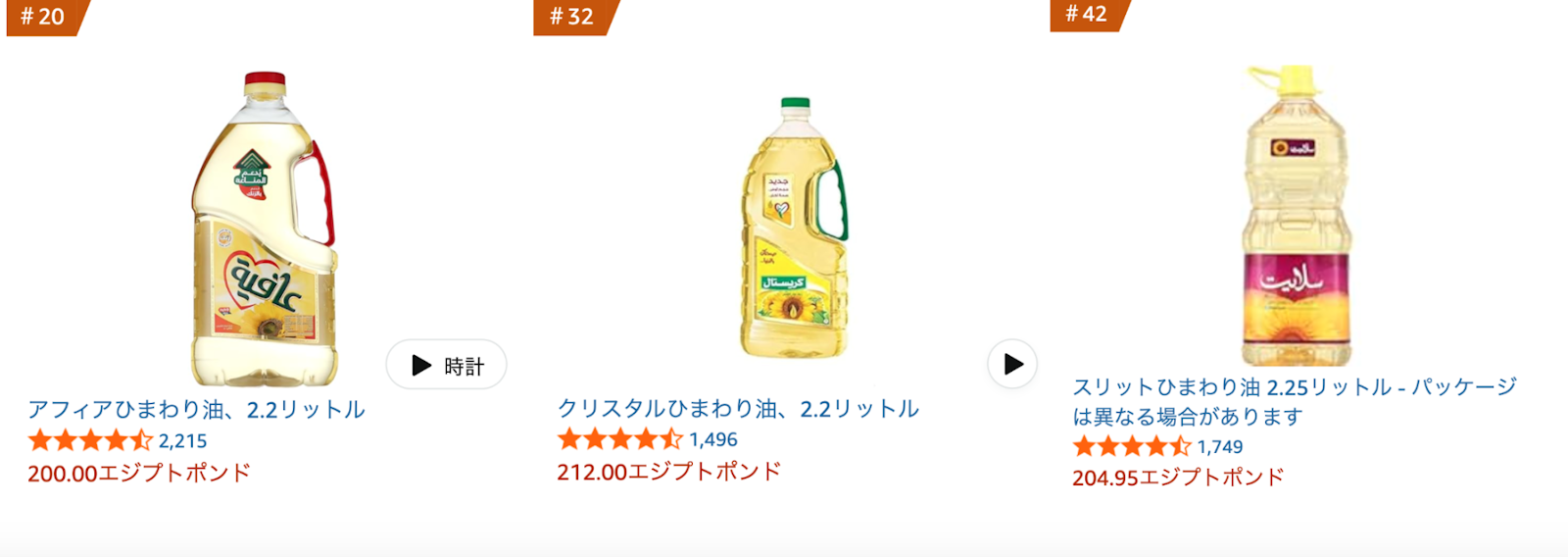Screen dimensions: 1568x557
Task: Play the Afia sunflower oil video
Action: pos(446,365)
